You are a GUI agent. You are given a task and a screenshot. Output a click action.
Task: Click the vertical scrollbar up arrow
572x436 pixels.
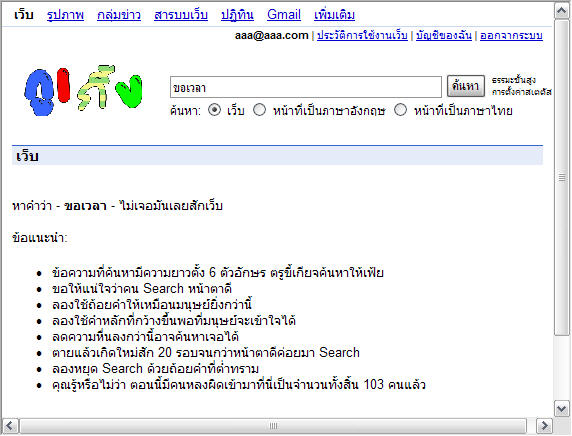(x=562, y=11)
